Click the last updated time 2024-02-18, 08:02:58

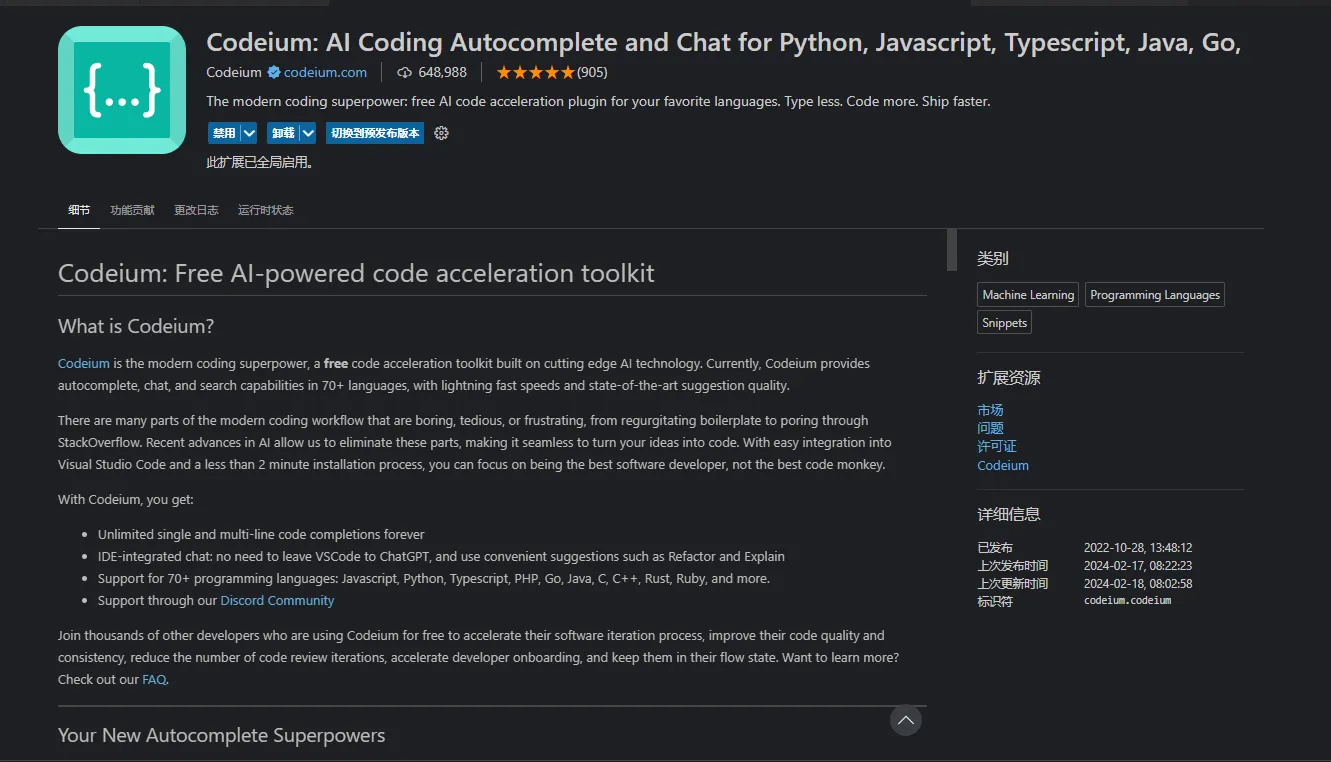tap(1138, 584)
